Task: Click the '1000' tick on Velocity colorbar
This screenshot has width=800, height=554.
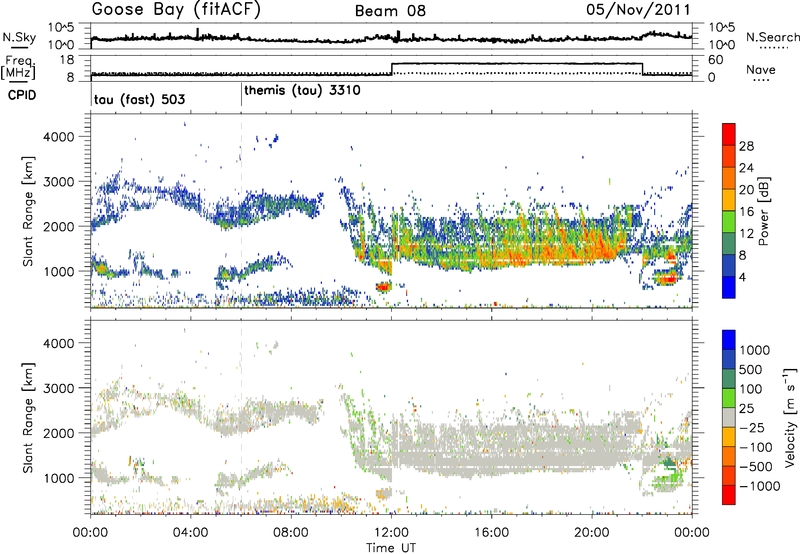Action: 754,350
